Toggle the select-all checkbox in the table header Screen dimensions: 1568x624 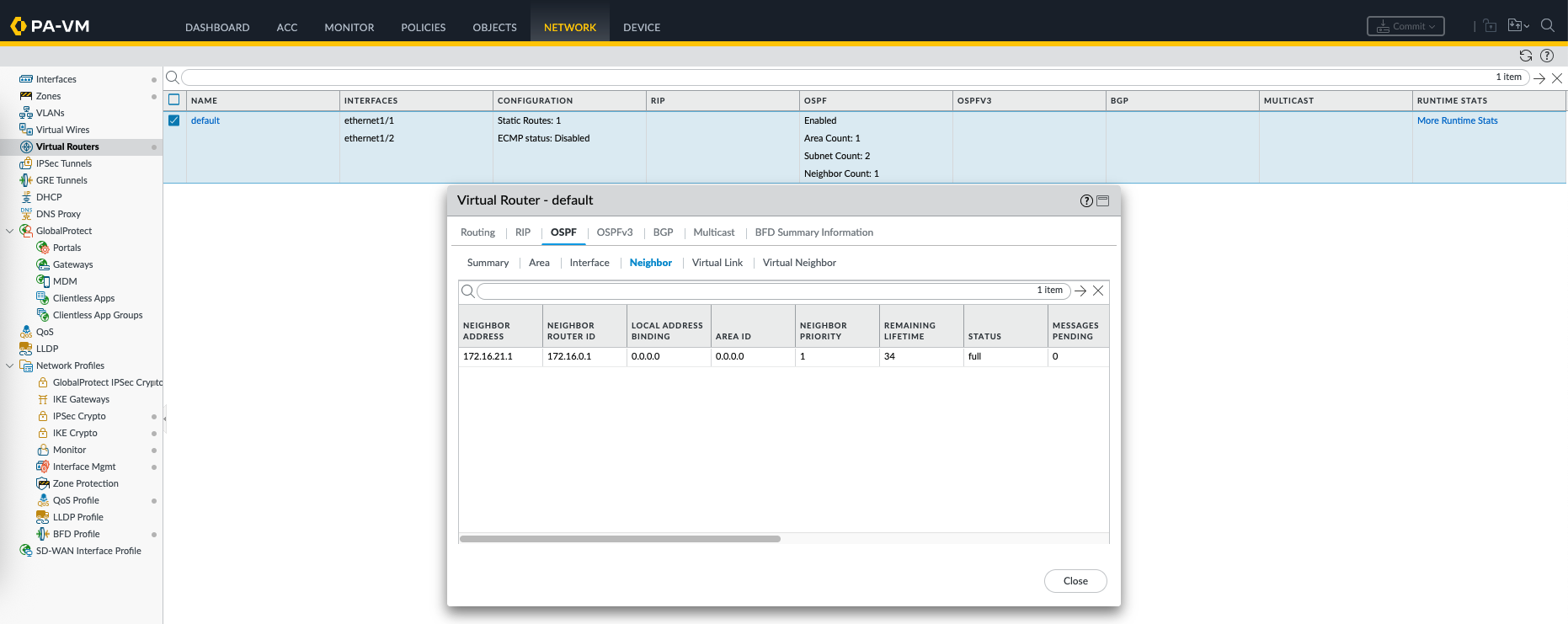pos(174,99)
